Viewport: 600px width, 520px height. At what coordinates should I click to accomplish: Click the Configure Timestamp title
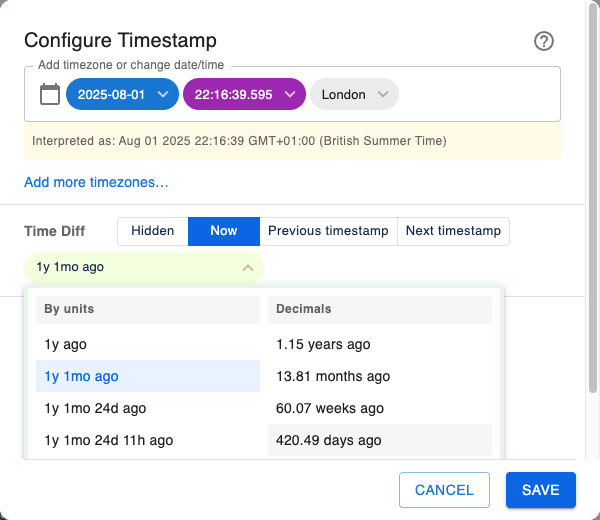point(120,40)
